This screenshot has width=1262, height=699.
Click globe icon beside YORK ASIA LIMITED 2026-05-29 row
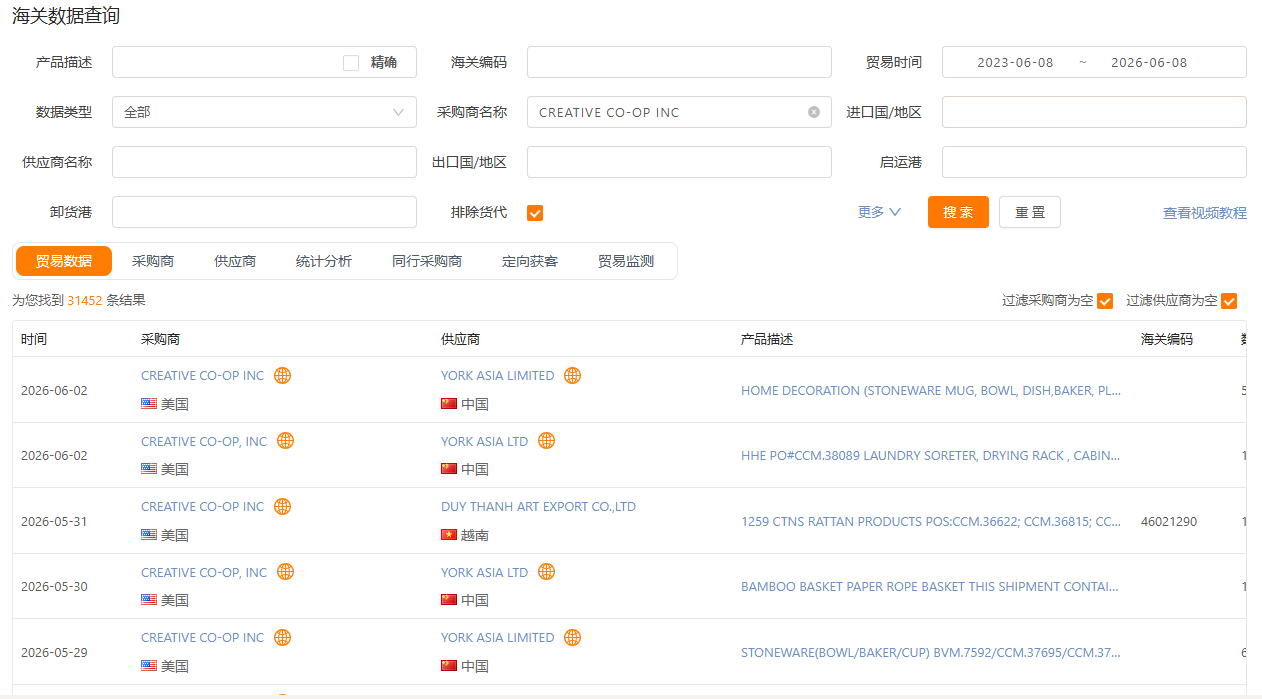(x=572, y=637)
